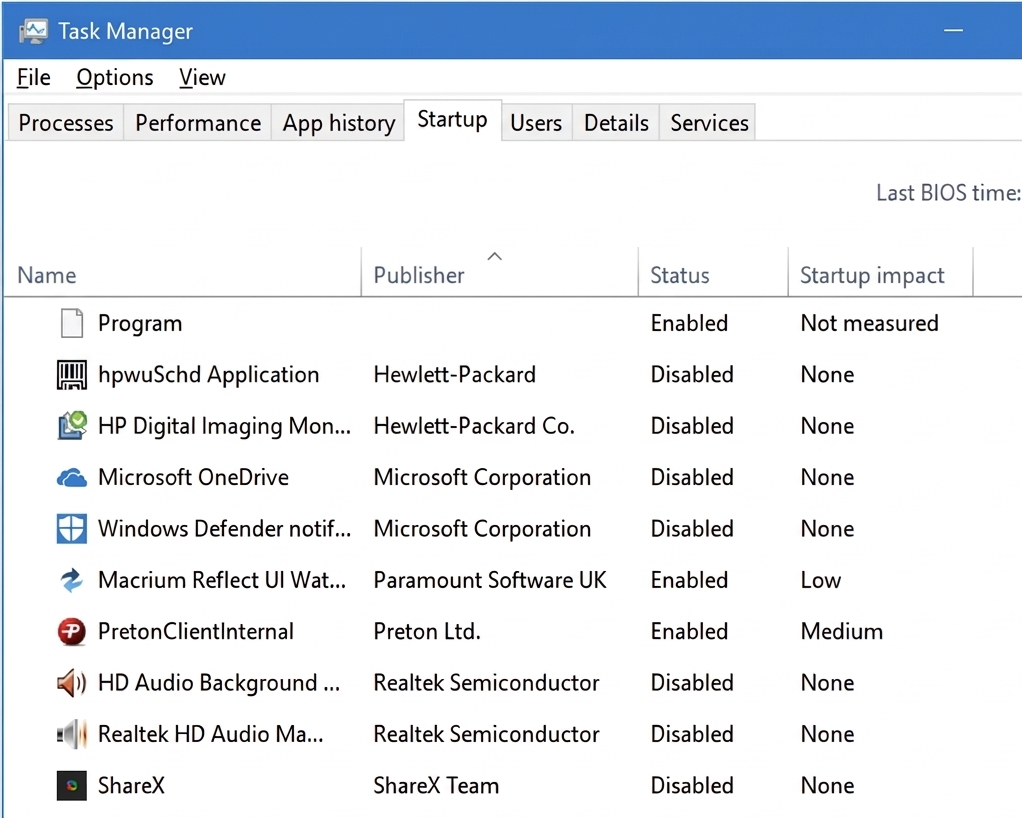Click the Not measured startup impact cell

[869, 323]
